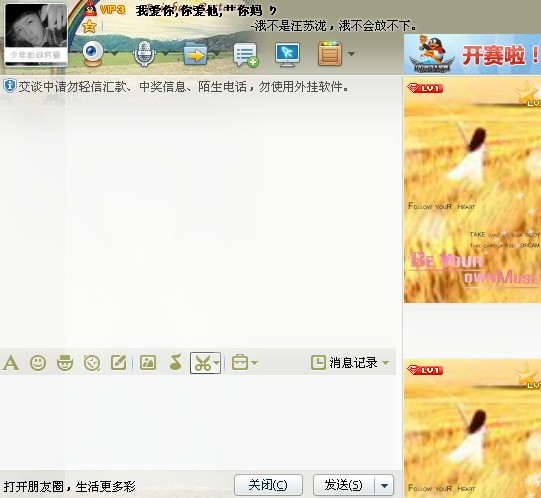The height and width of the screenshot is (498, 541).
Task: Open file transfer options arrow beside folder
Action: [x=217, y=54]
